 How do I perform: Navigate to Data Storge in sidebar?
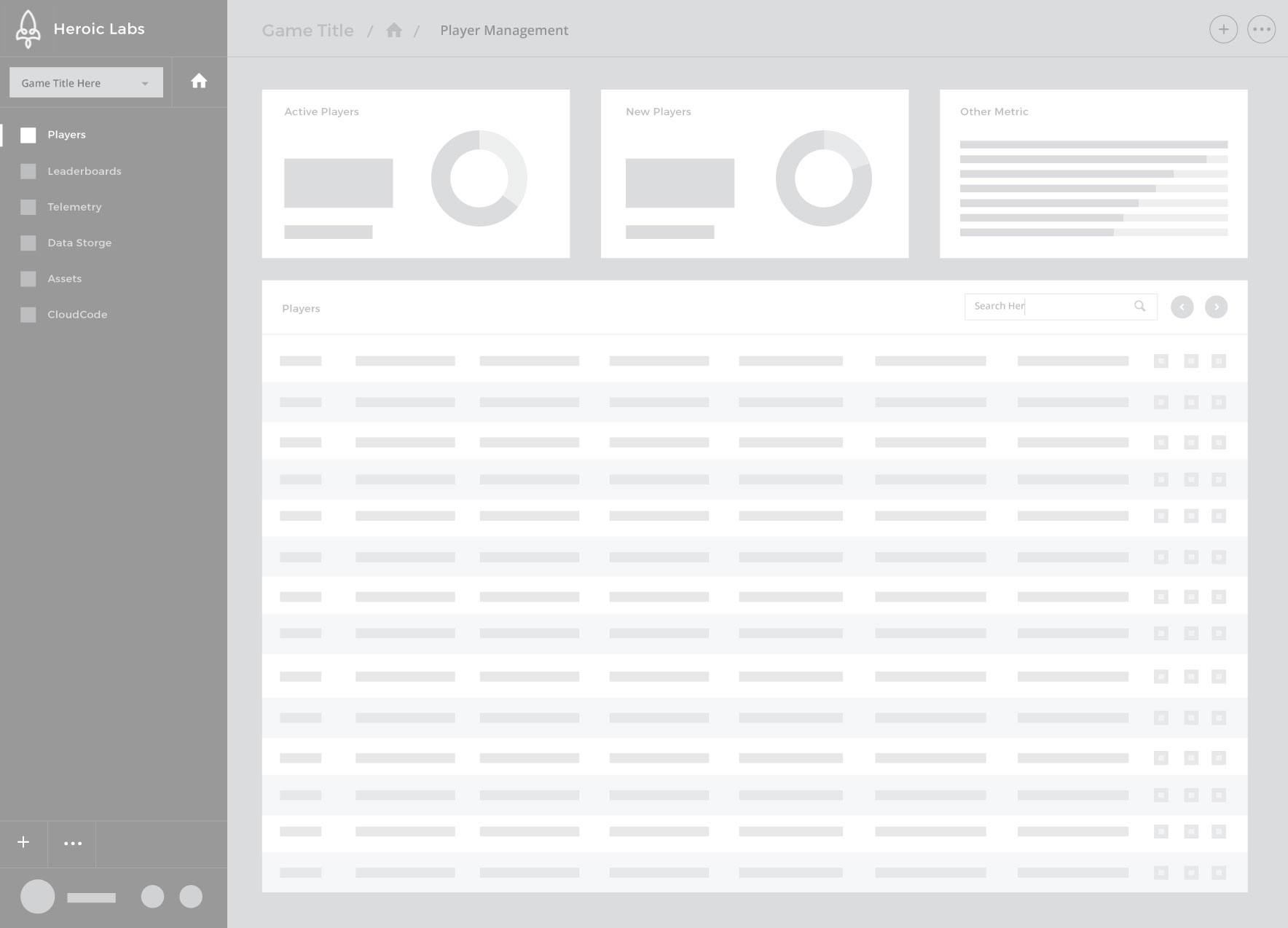[79, 243]
